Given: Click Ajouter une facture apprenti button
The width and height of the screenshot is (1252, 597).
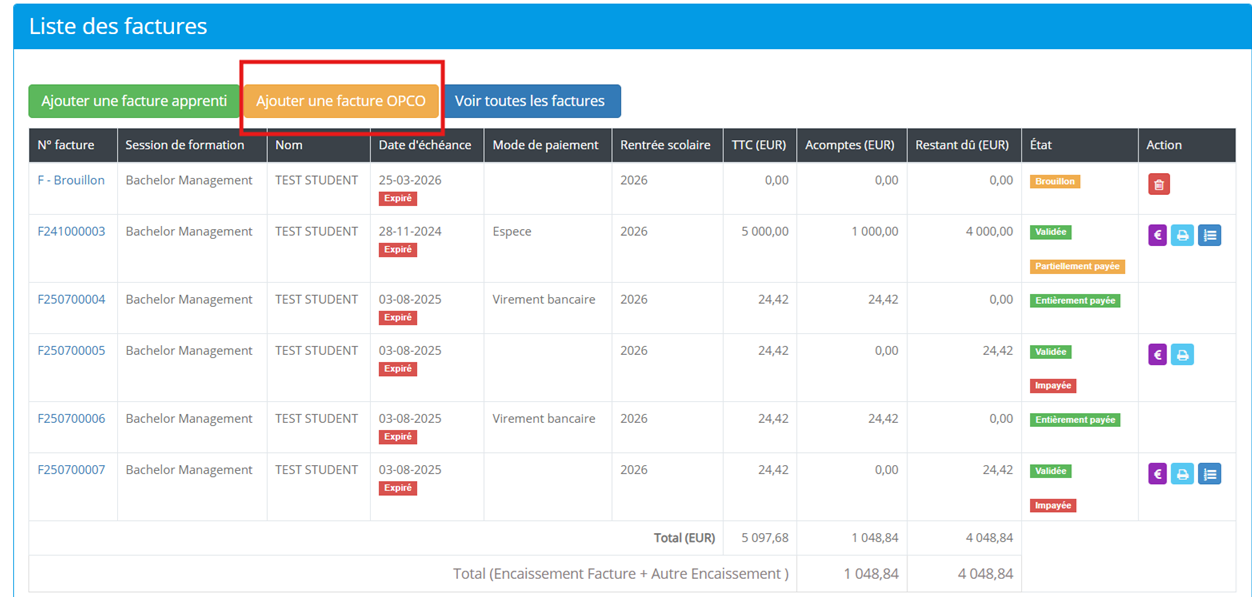Looking at the screenshot, I should point(134,101).
